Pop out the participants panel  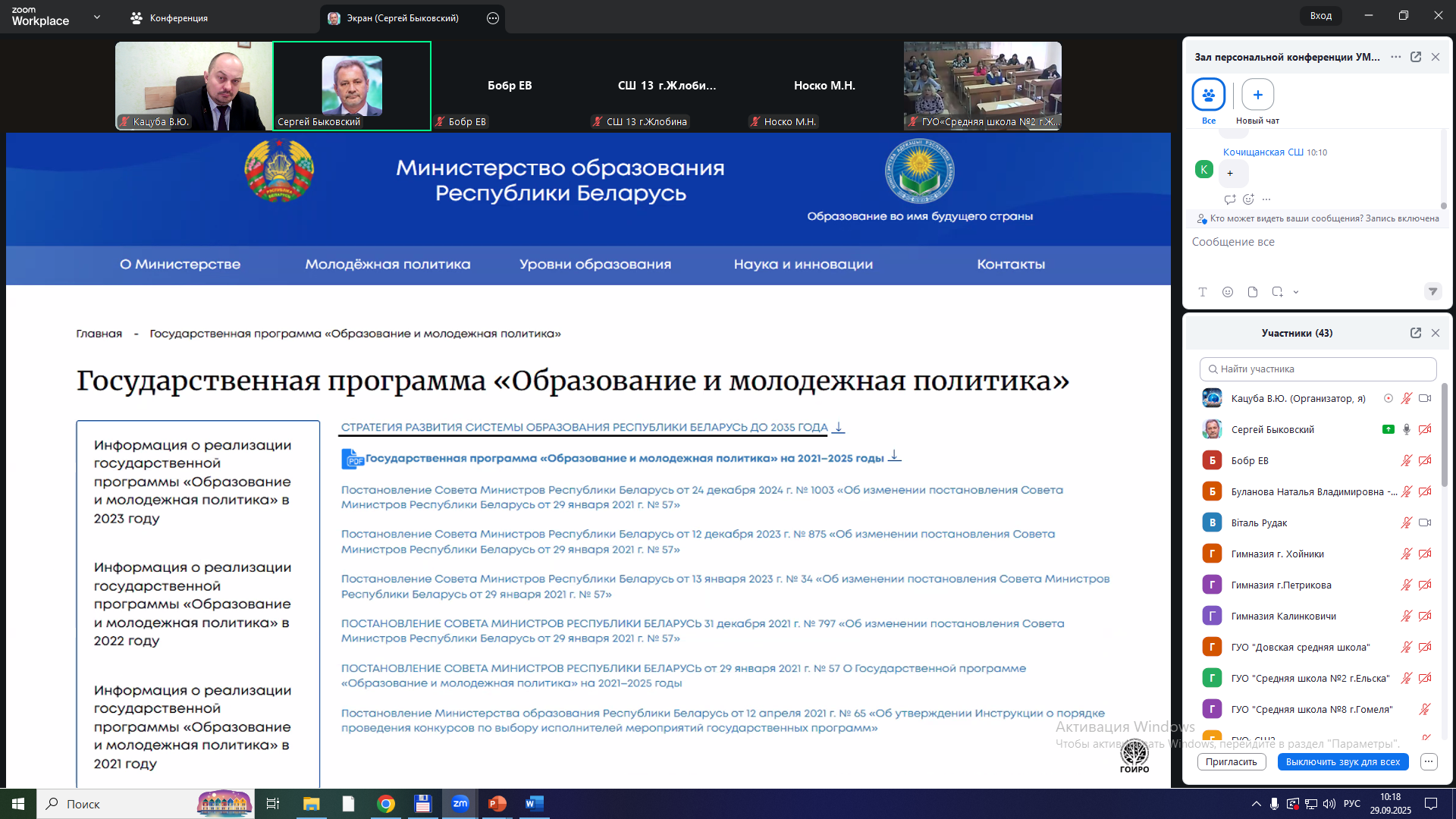[x=1416, y=333]
